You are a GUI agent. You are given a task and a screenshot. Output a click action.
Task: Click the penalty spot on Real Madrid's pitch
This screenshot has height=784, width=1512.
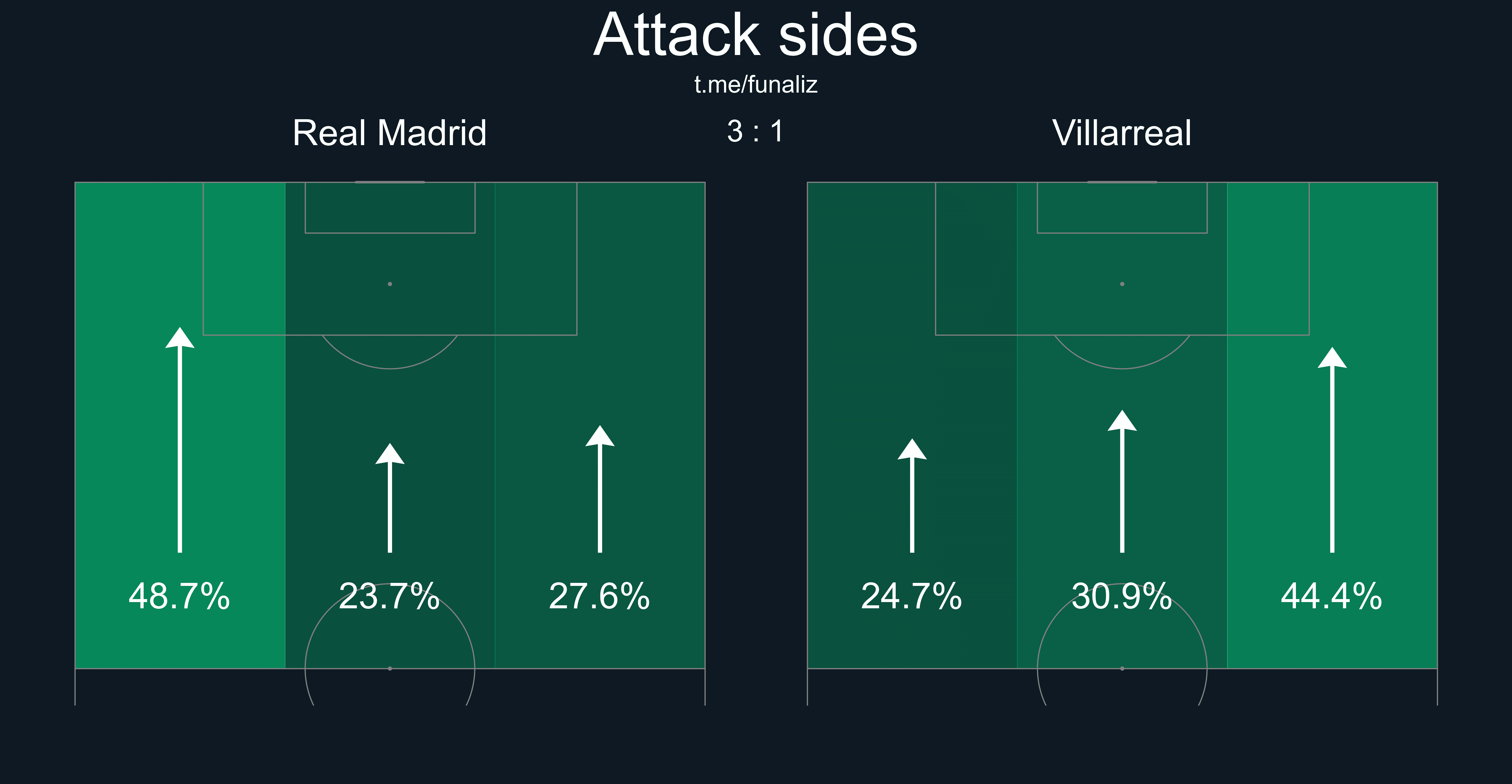pyautogui.click(x=390, y=284)
